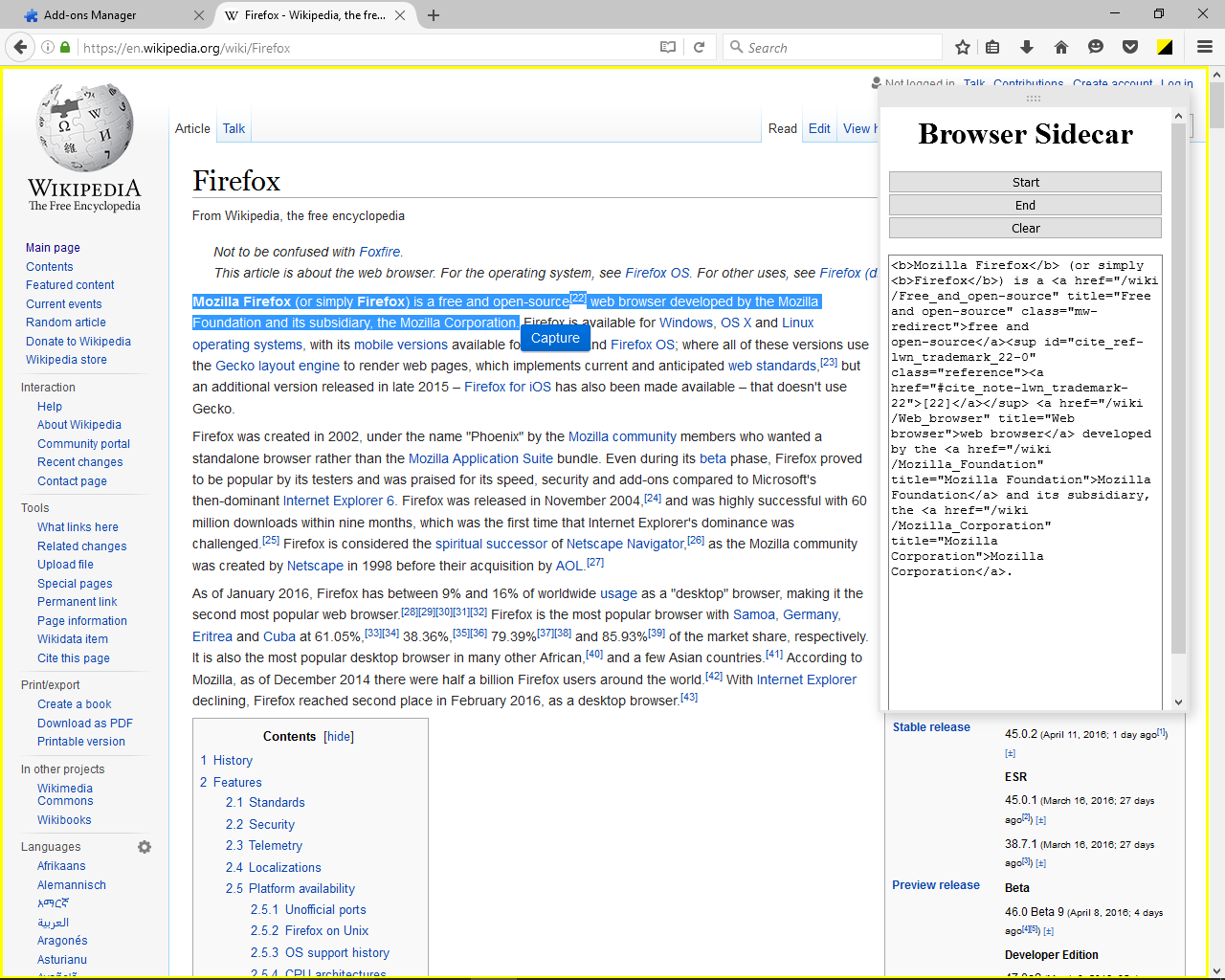Click the search magnifier icon
The height and width of the screenshot is (980, 1225).
[736, 47]
